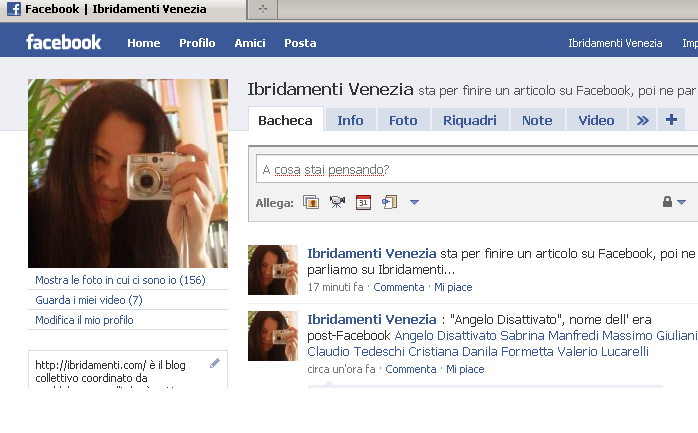Click the thumbnail beside the Angelo Disattivato post

pos(273,336)
